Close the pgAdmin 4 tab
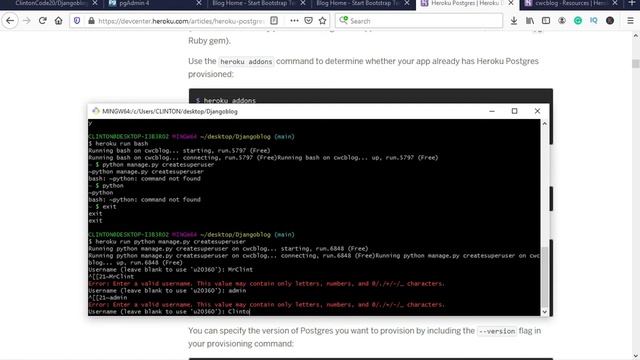 [x=199, y=3]
